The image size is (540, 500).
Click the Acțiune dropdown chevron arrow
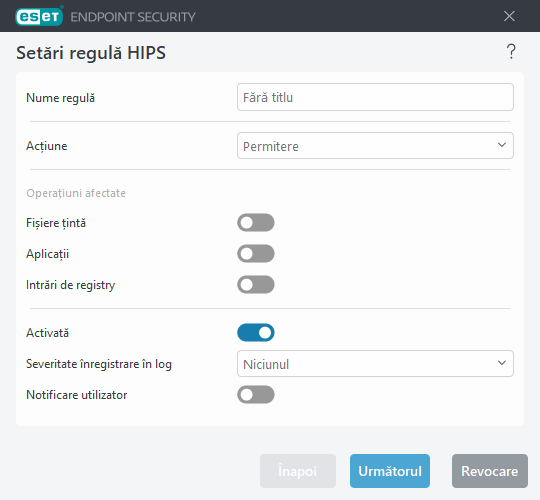[x=502, y=145]
